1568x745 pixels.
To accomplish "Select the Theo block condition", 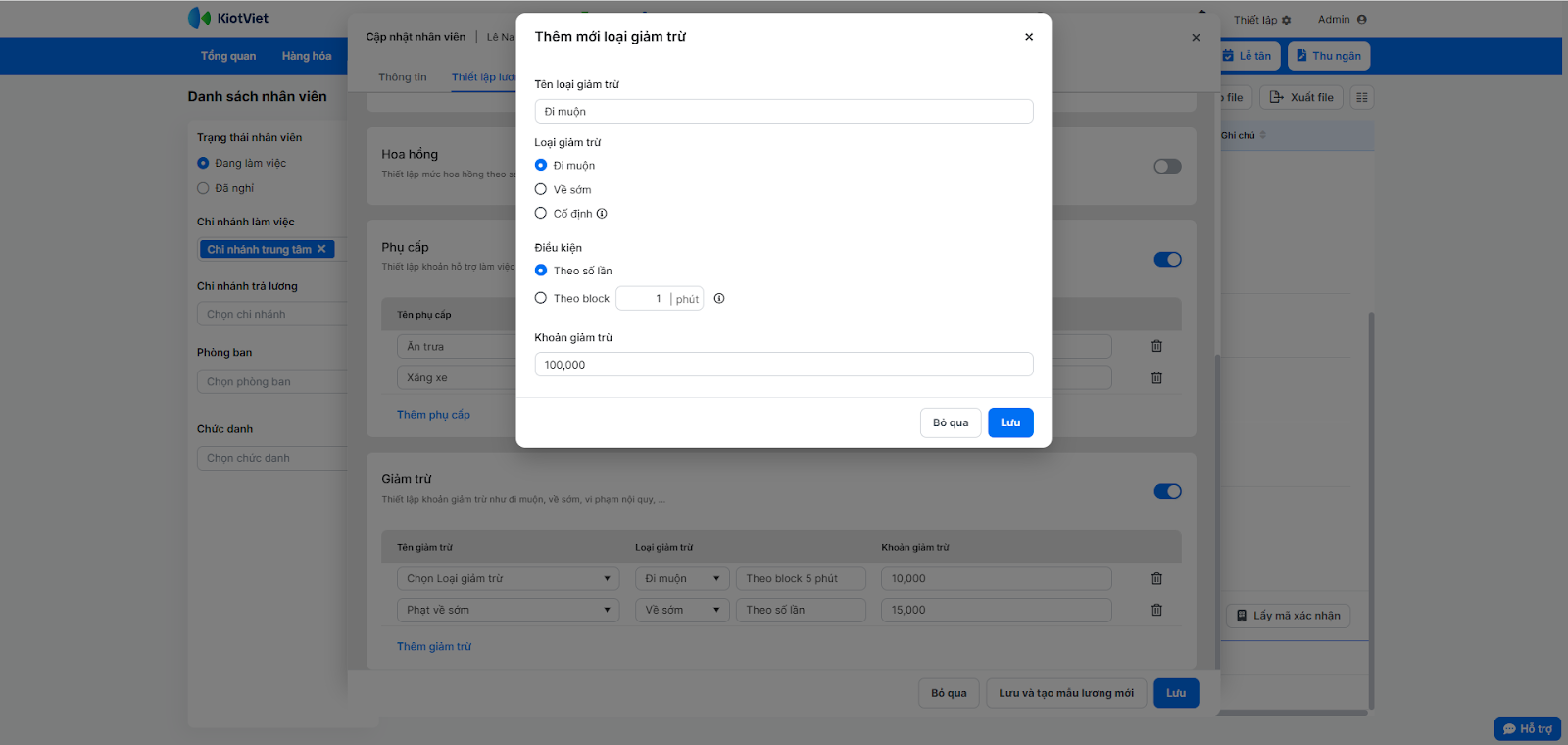I will pos(541,298).
